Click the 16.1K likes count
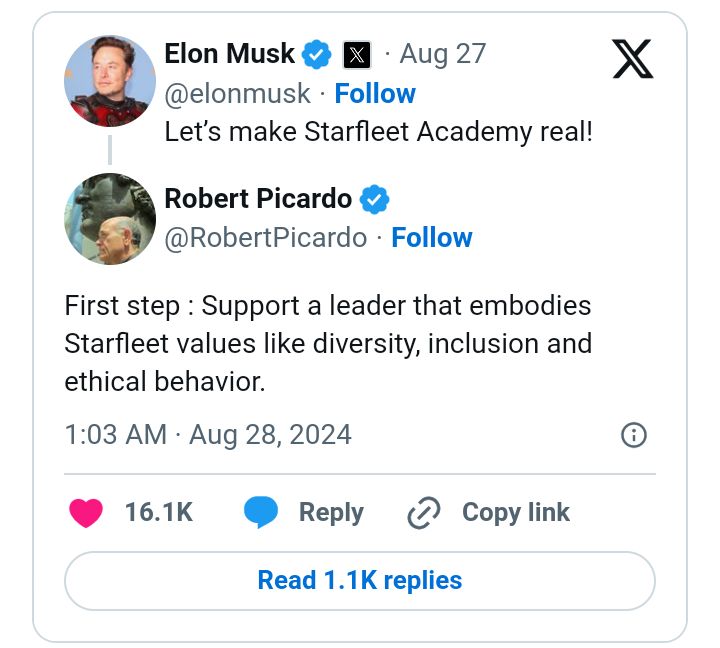This screenshot has height=648, width=720. [158, 513]
